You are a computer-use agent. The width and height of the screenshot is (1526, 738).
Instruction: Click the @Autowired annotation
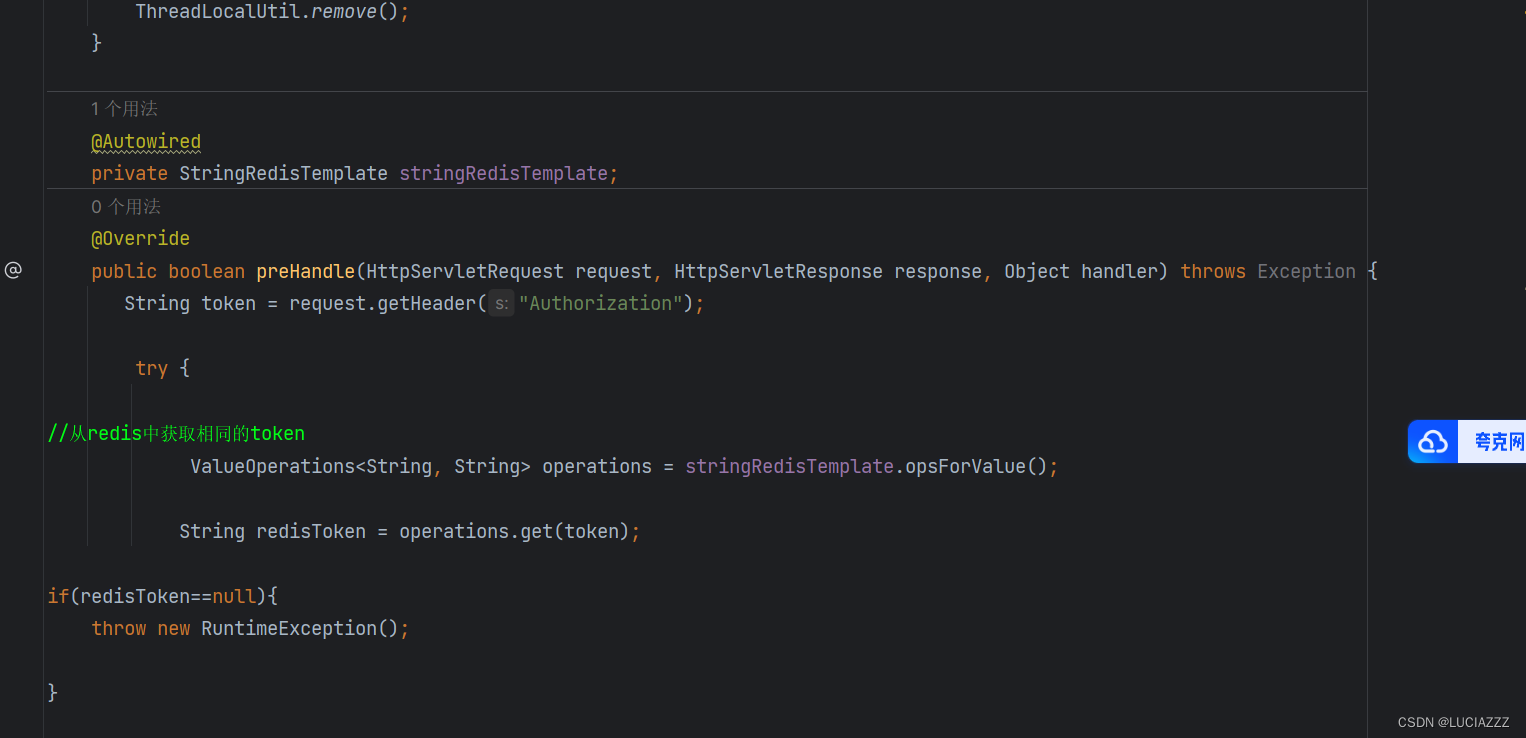tap(146, 141)
